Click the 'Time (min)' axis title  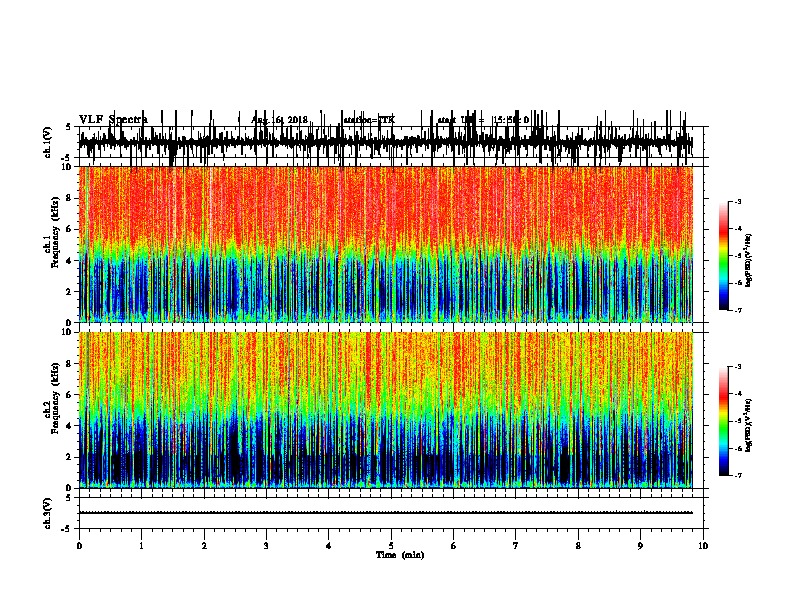(x=400, y=555)
